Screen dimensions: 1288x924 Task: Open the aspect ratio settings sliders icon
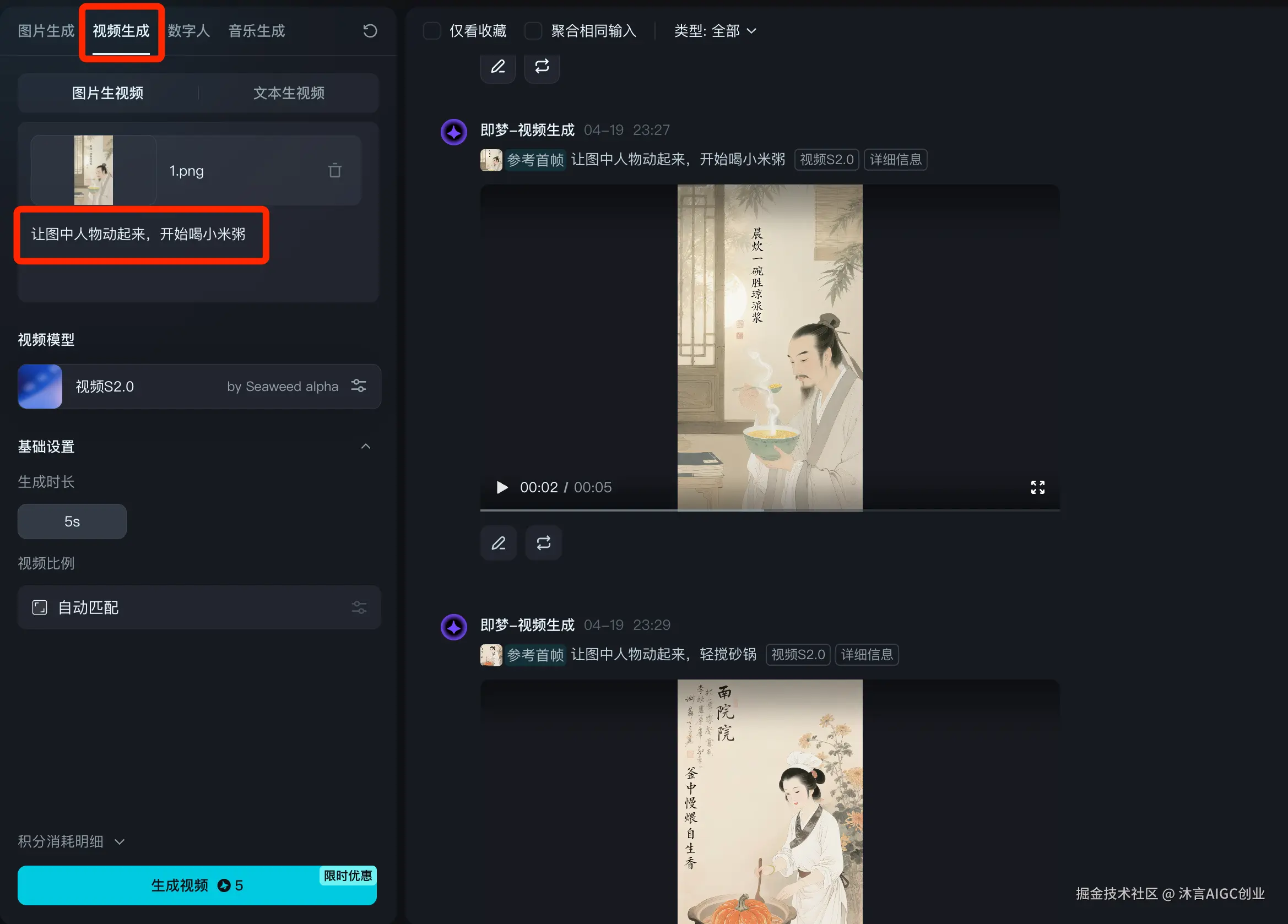pos(358,607)
